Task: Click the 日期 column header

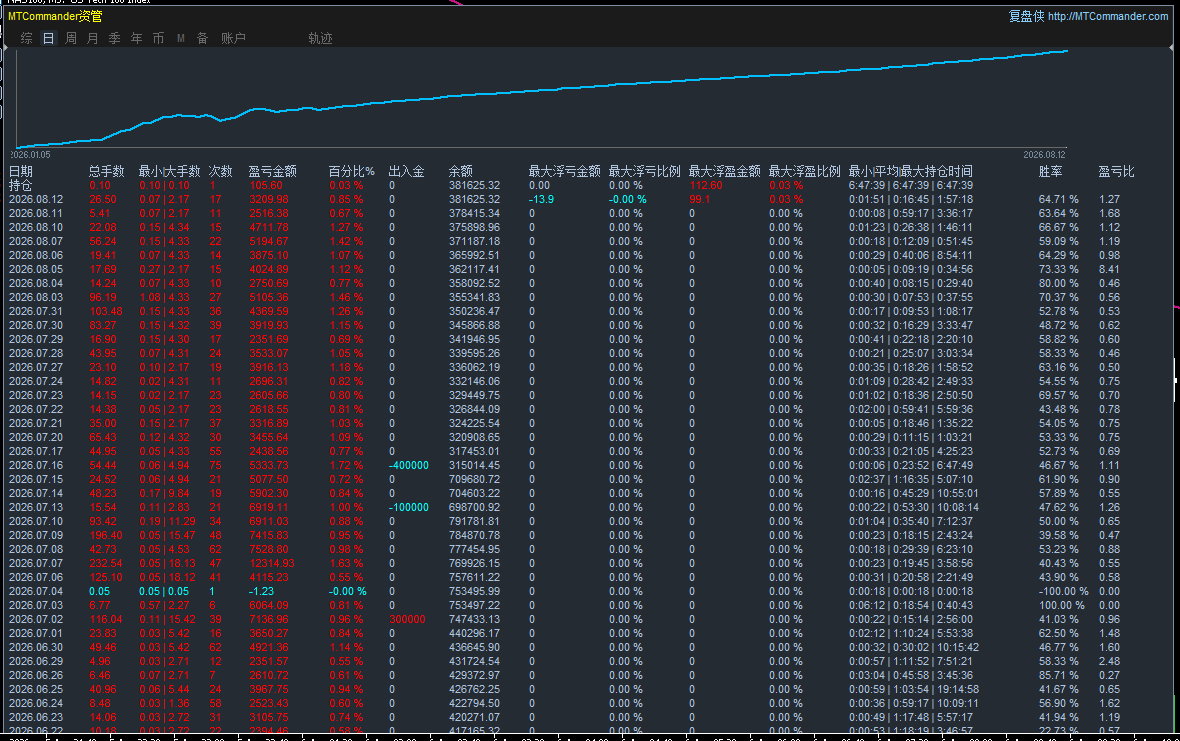Action: pos(21,172)
